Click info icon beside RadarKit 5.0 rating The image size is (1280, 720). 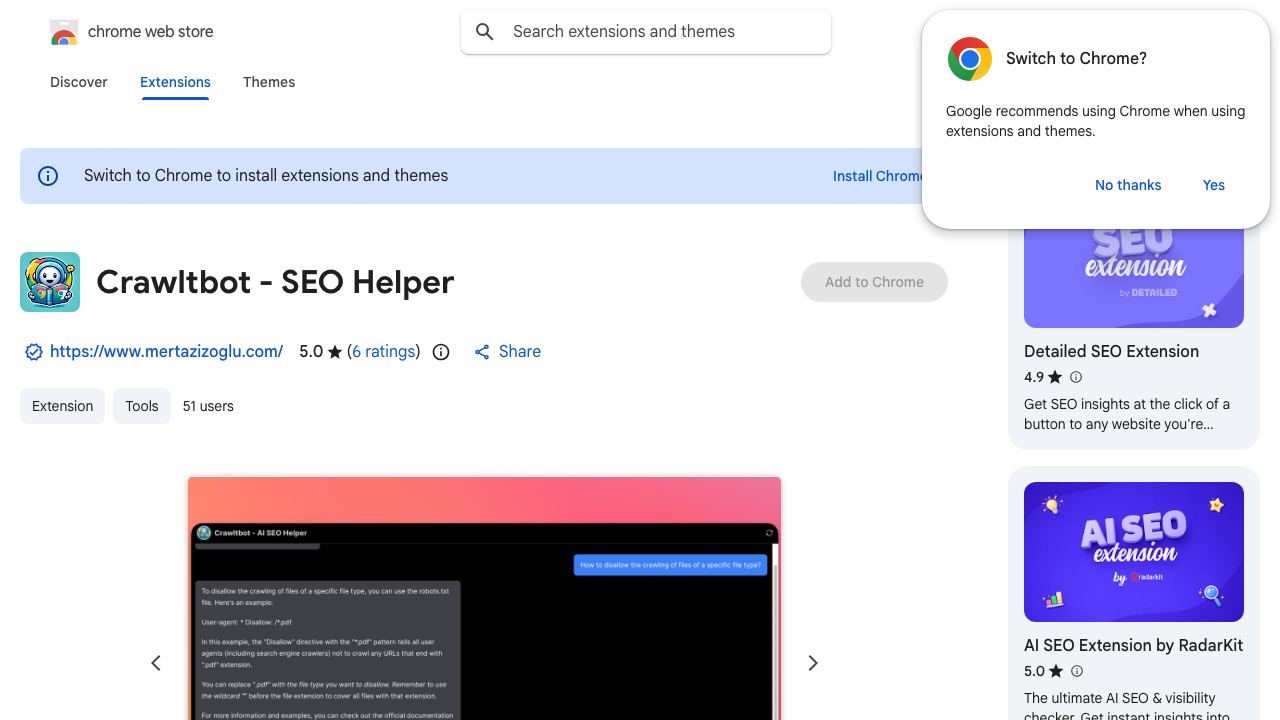click(x=1077, y=671)
